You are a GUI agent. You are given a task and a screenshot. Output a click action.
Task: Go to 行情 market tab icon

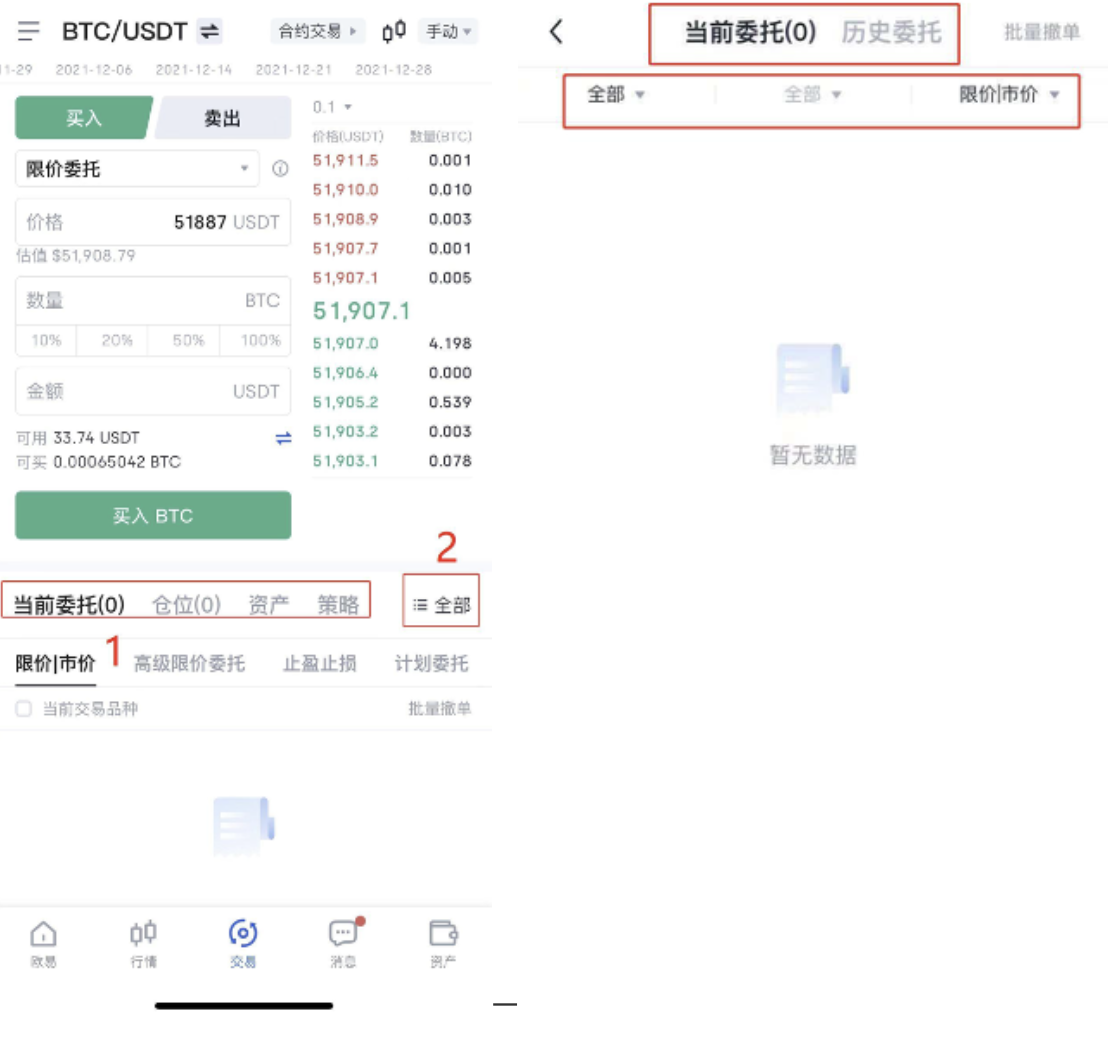pyautogui.click(x=143, y=943)
